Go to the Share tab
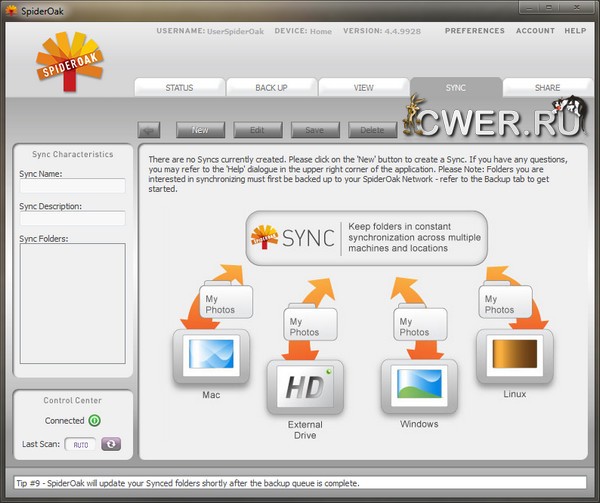 [547, 88]
